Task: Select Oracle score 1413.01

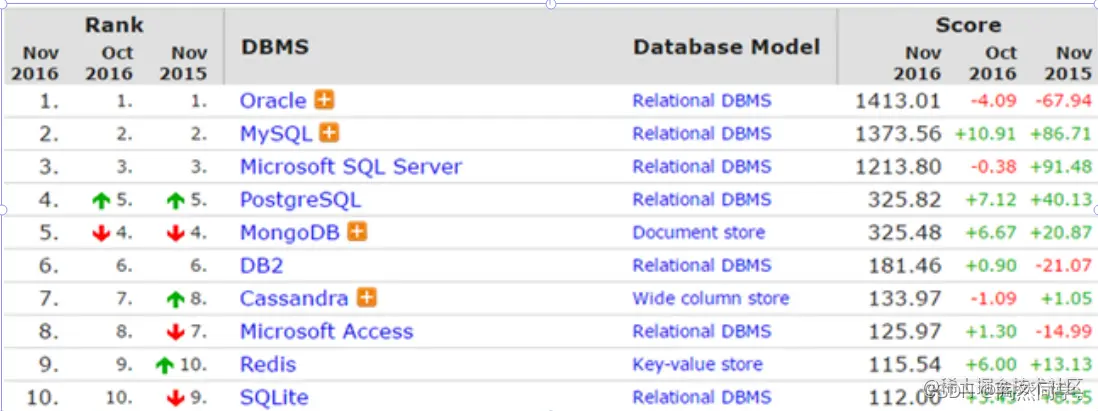Action: click(898, 101)
